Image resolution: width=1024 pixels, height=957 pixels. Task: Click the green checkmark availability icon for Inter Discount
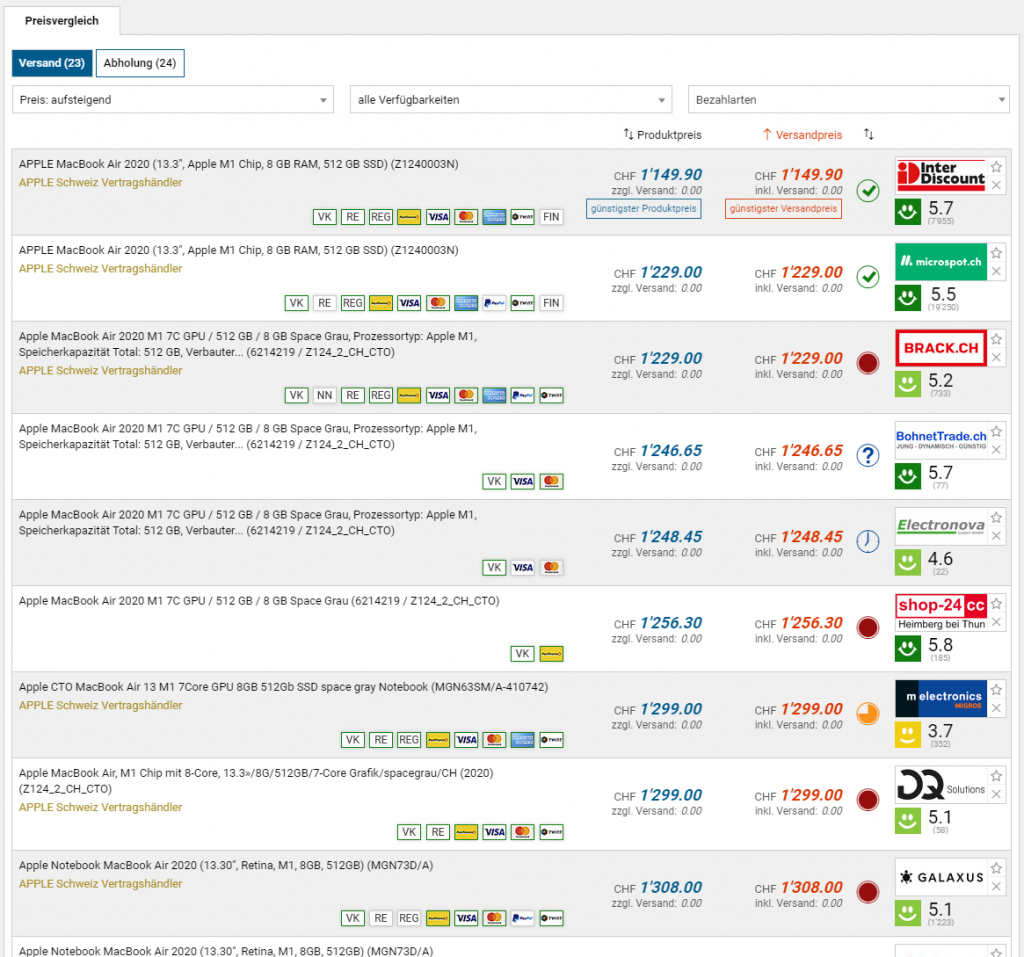pos(868,190)
